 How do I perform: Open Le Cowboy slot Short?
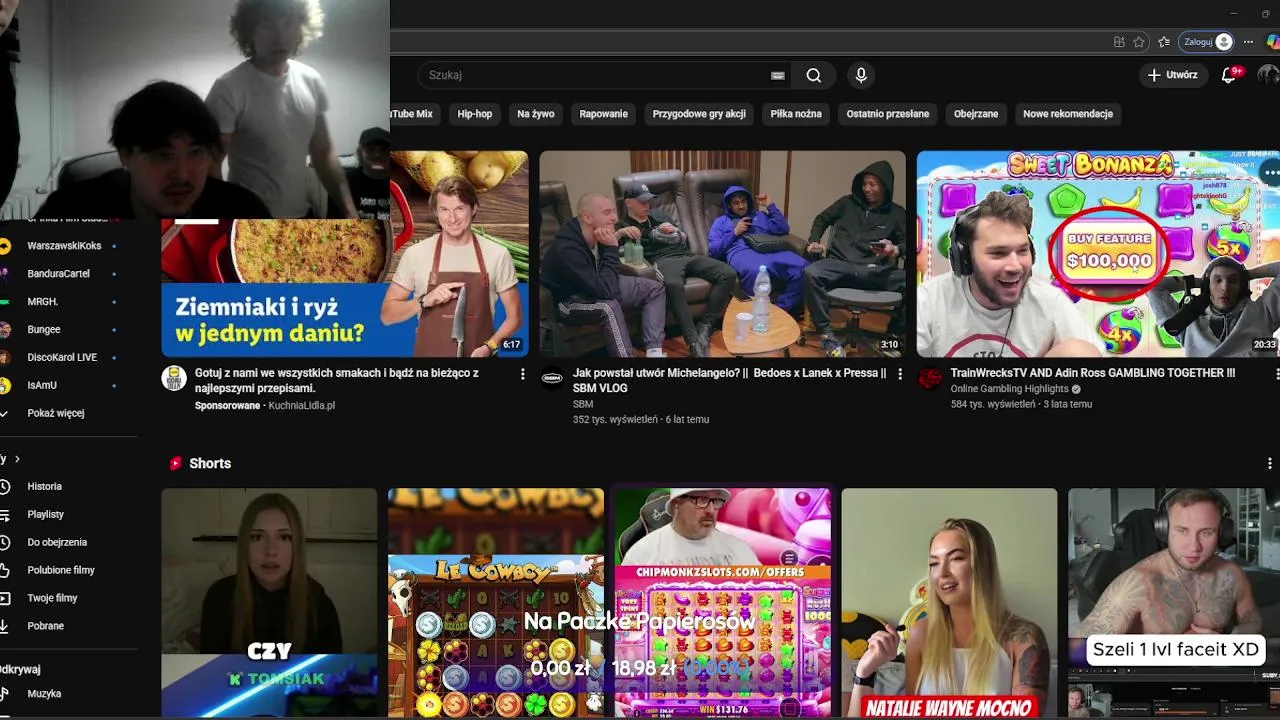(x=496, y=603)
